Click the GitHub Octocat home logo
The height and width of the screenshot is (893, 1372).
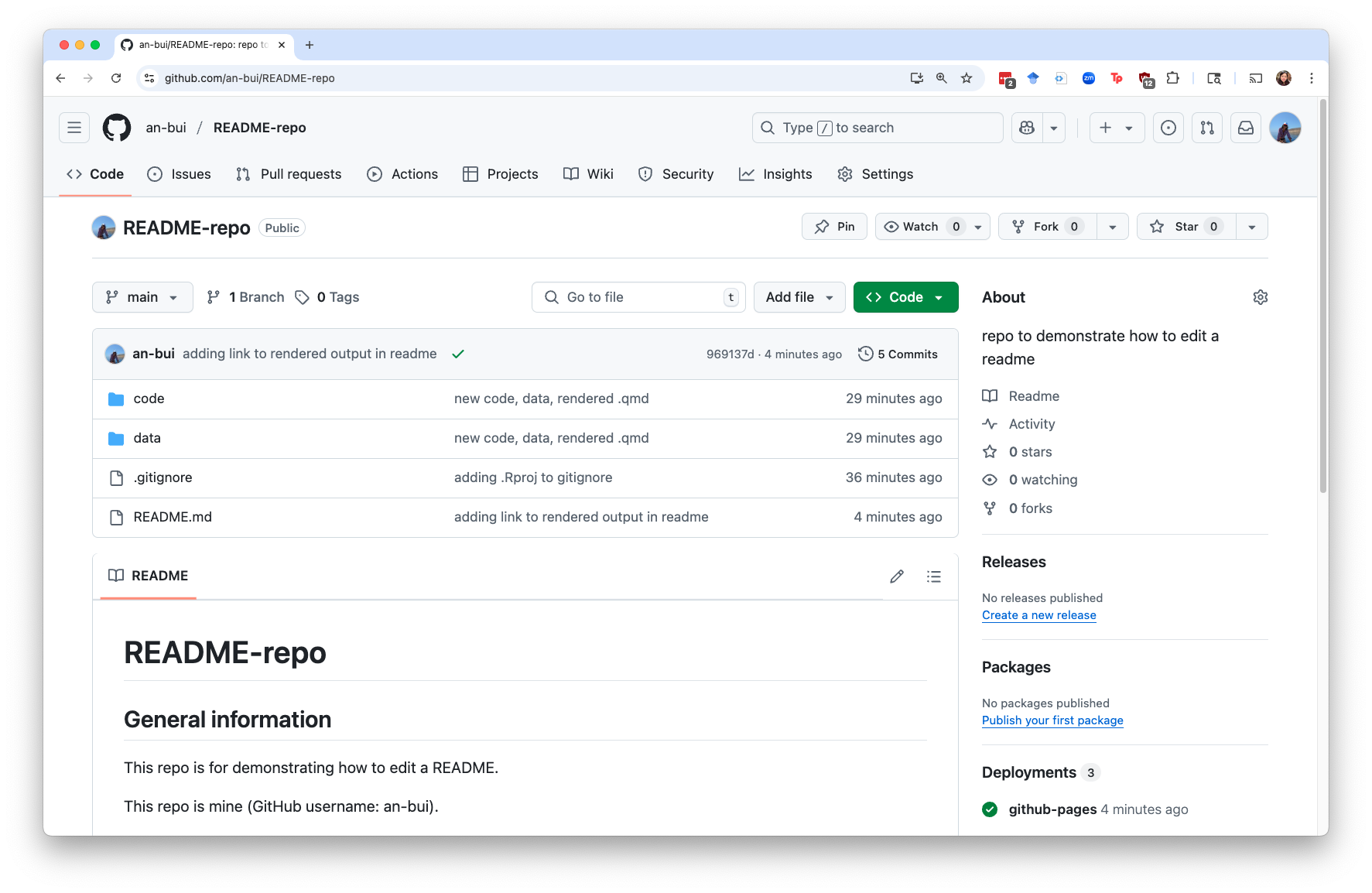click(117, 128)
